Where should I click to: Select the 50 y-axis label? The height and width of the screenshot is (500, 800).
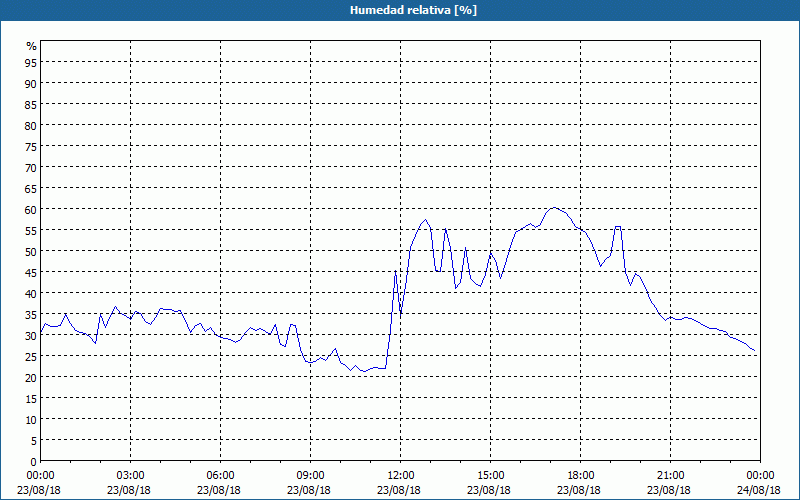(x=31, y=251)
